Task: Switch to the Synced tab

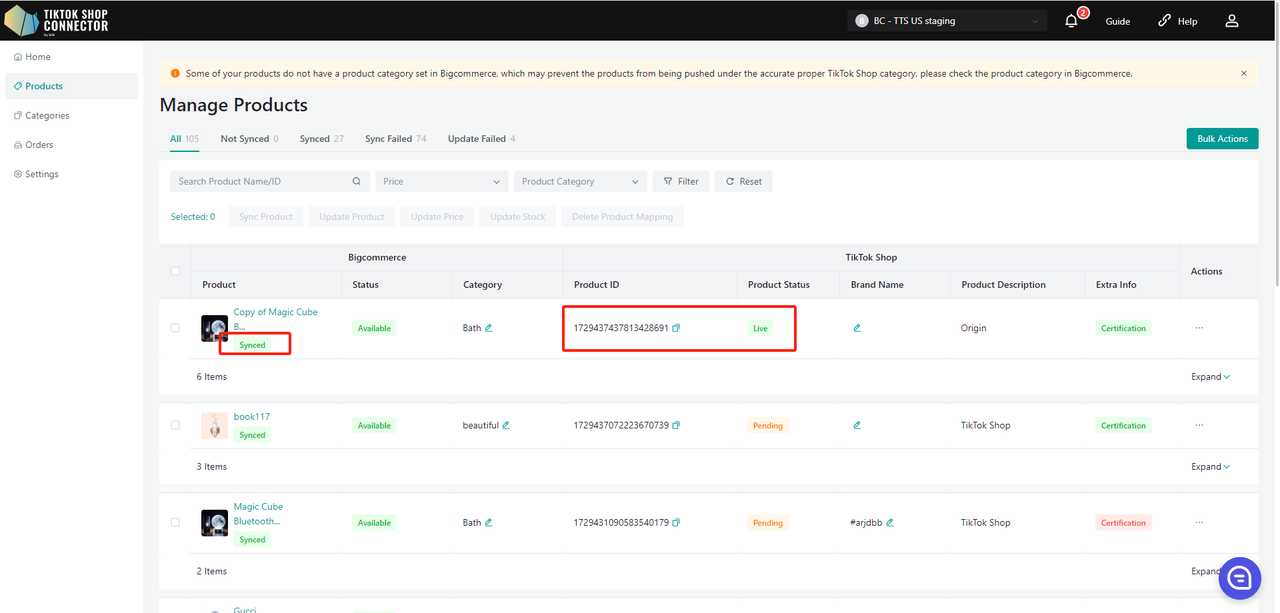Action: [321, 139]
